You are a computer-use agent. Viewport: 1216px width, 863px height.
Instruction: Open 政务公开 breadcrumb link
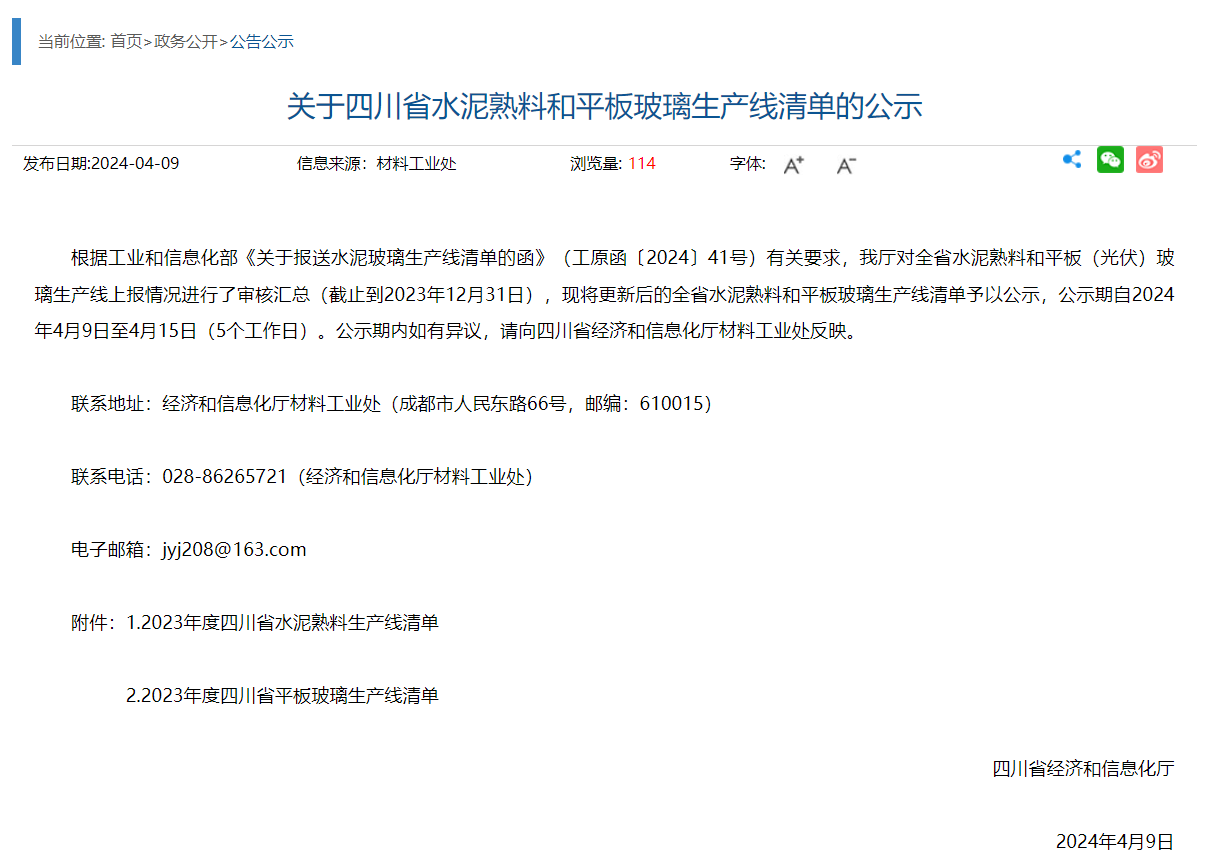(185, 41)
